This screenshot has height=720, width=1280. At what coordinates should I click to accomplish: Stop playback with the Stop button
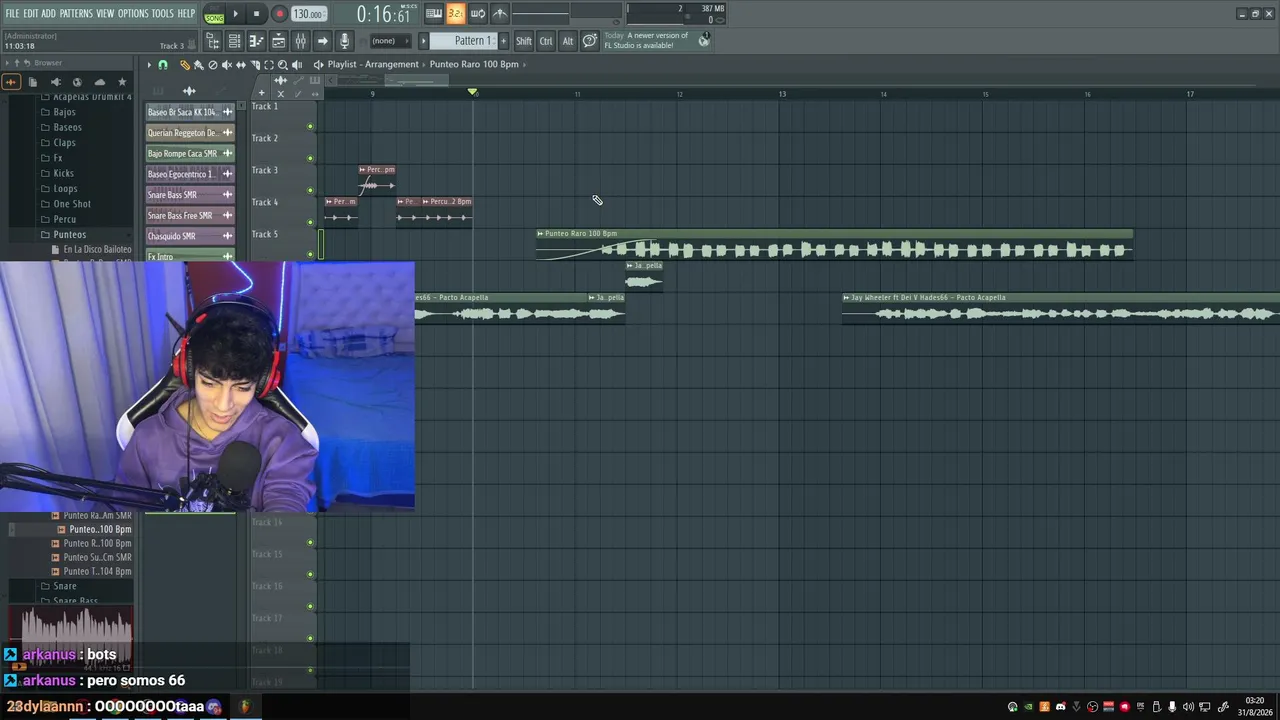coord(257,14)
